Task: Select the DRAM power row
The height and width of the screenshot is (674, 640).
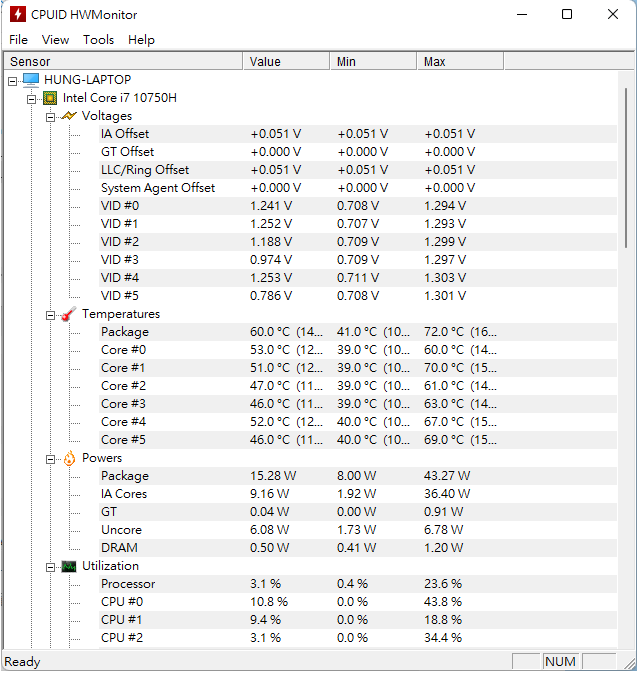Action: tap(358, 548)
